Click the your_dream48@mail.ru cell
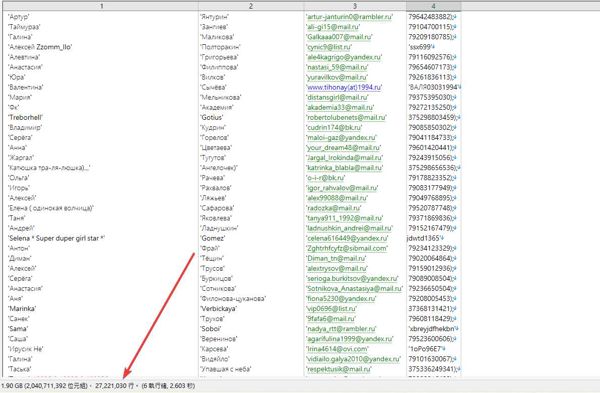 344,148
